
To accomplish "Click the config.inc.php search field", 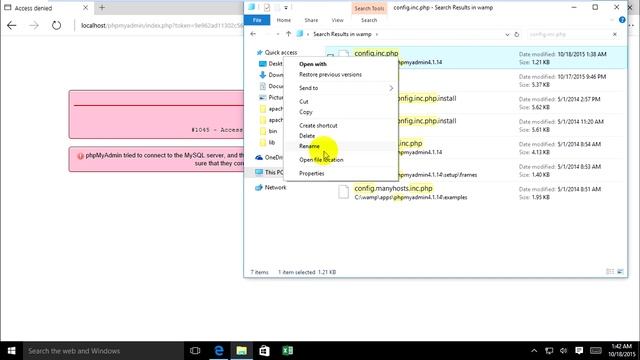I will pos(567,35).
